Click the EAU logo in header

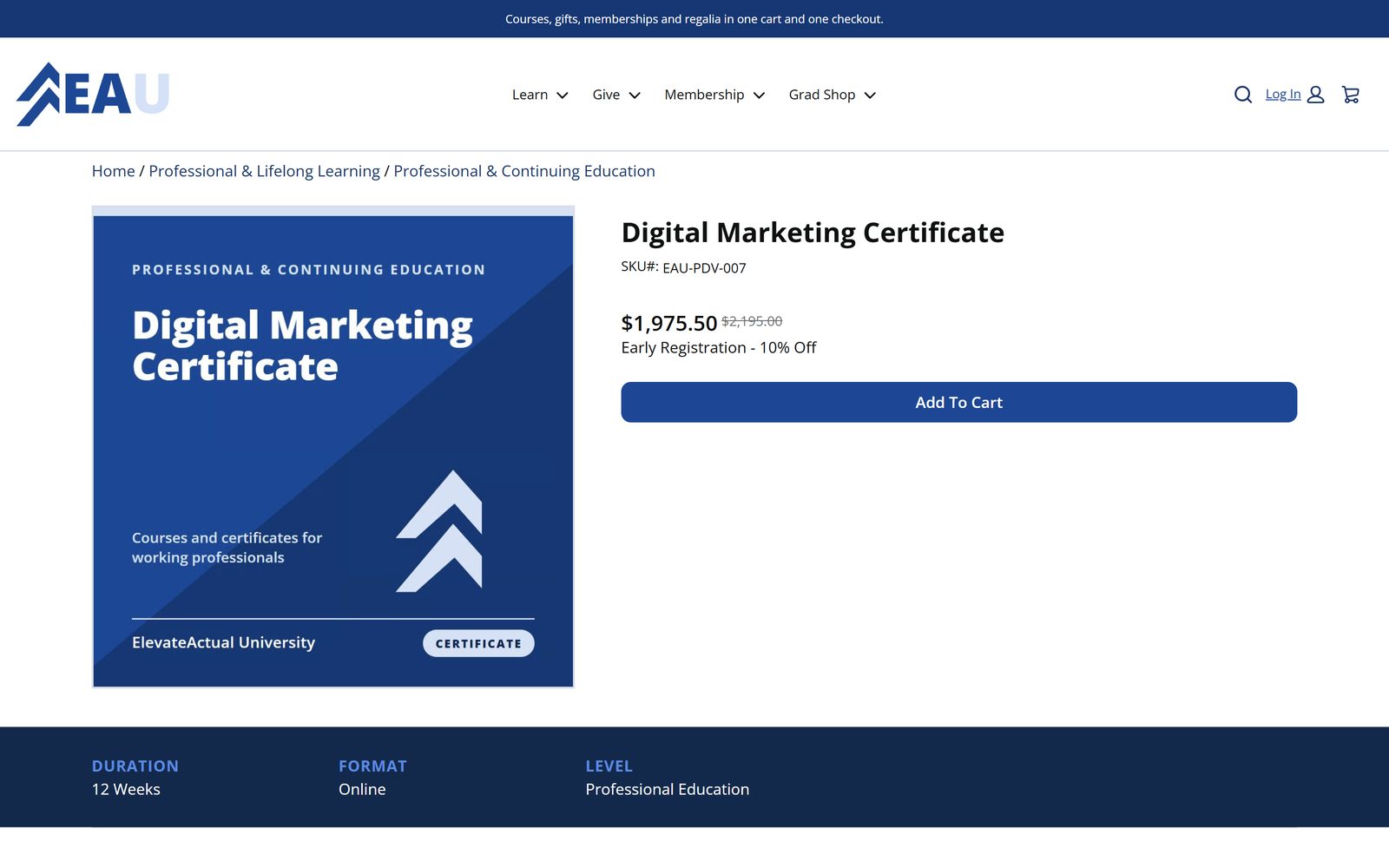pos(93,94)
